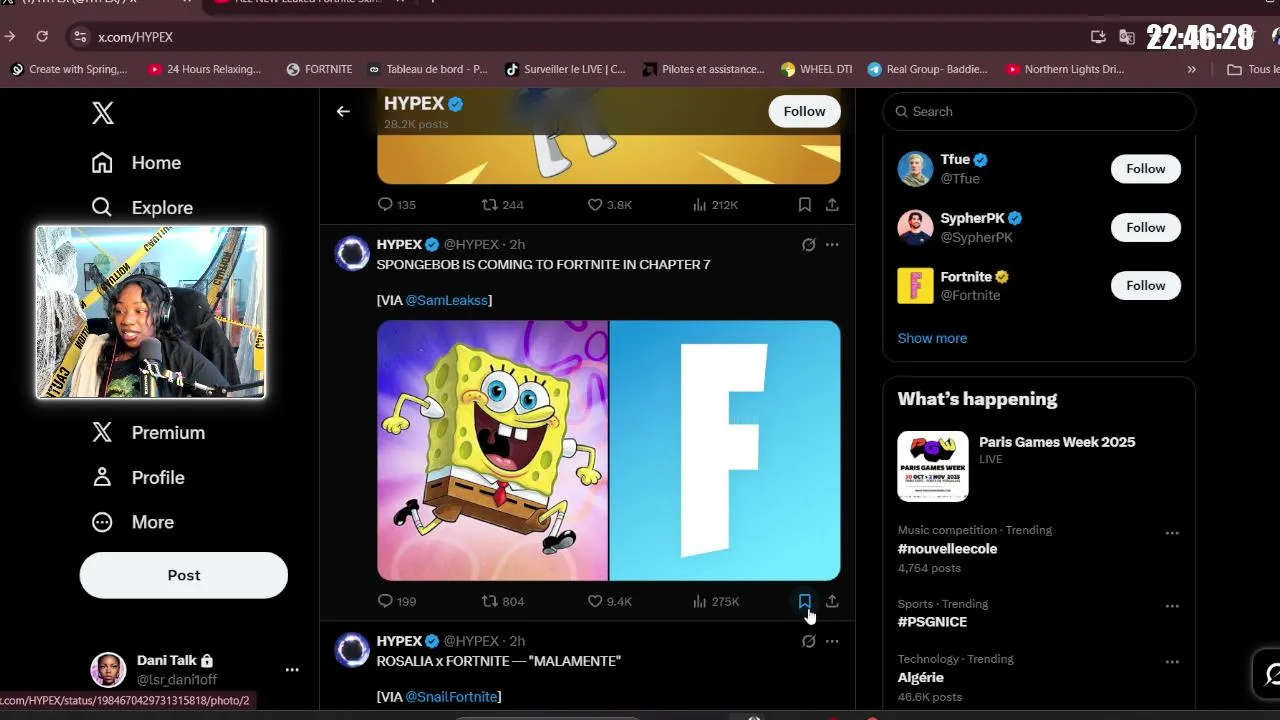
Task: Open the Paris Games Week 2025 event
Action: (1039, 466)
